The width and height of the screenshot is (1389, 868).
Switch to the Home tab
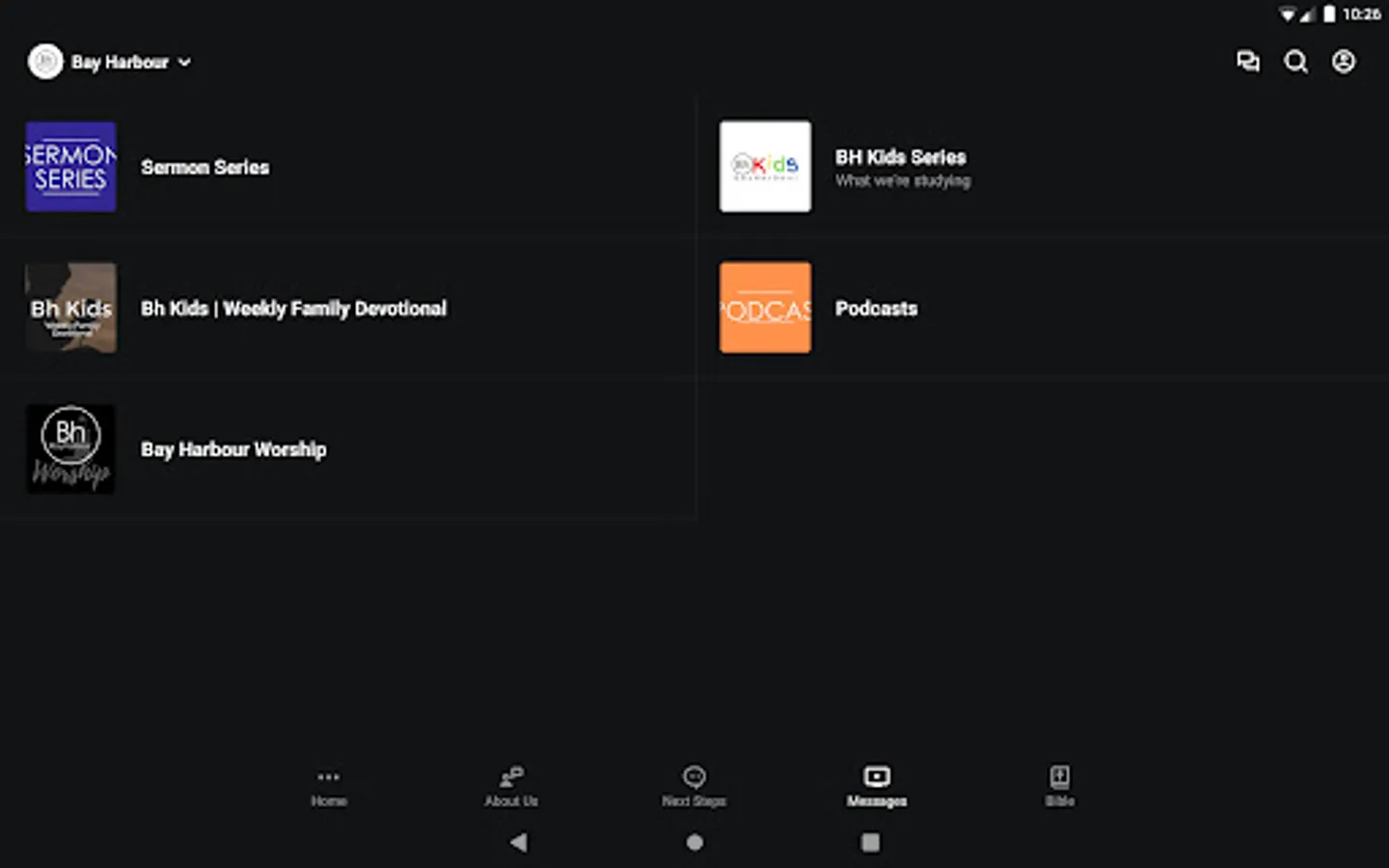coord(329,787)
